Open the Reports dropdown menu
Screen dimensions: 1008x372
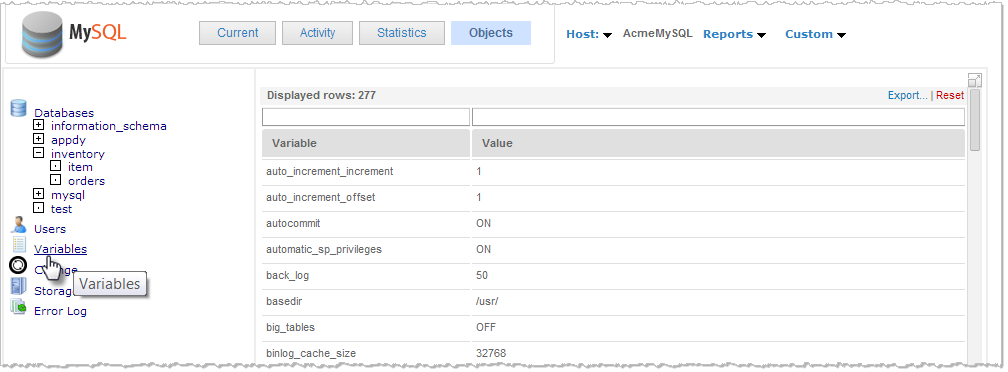pyautogui.click(x=734, y=35)
